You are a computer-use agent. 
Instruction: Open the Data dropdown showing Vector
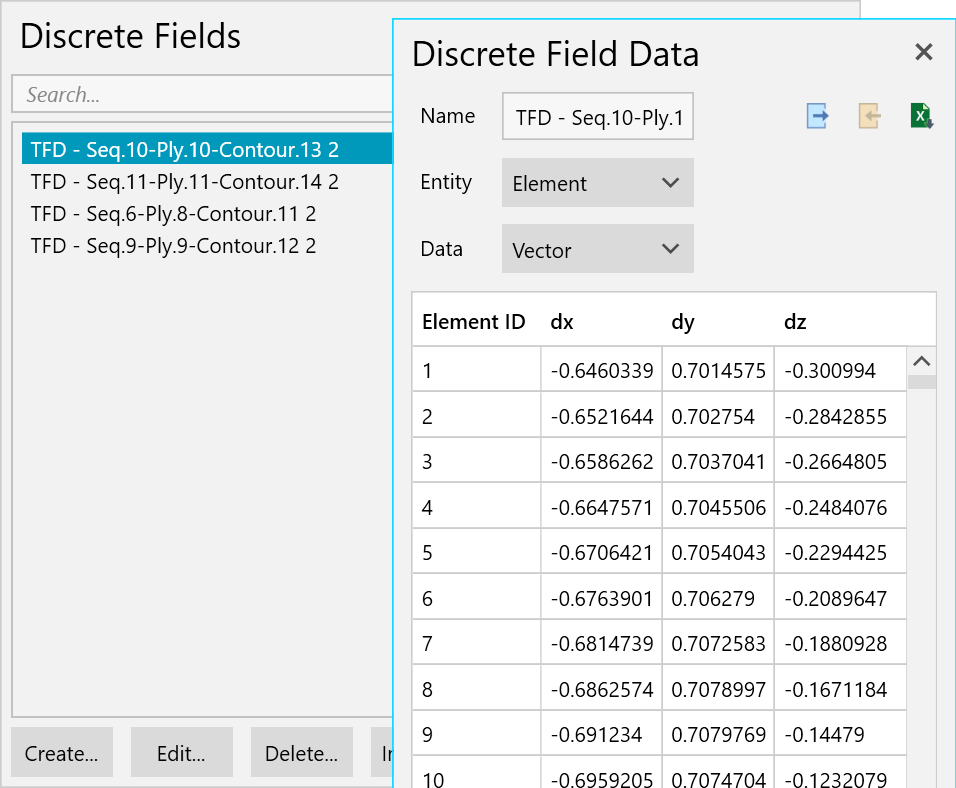point(598,249)
